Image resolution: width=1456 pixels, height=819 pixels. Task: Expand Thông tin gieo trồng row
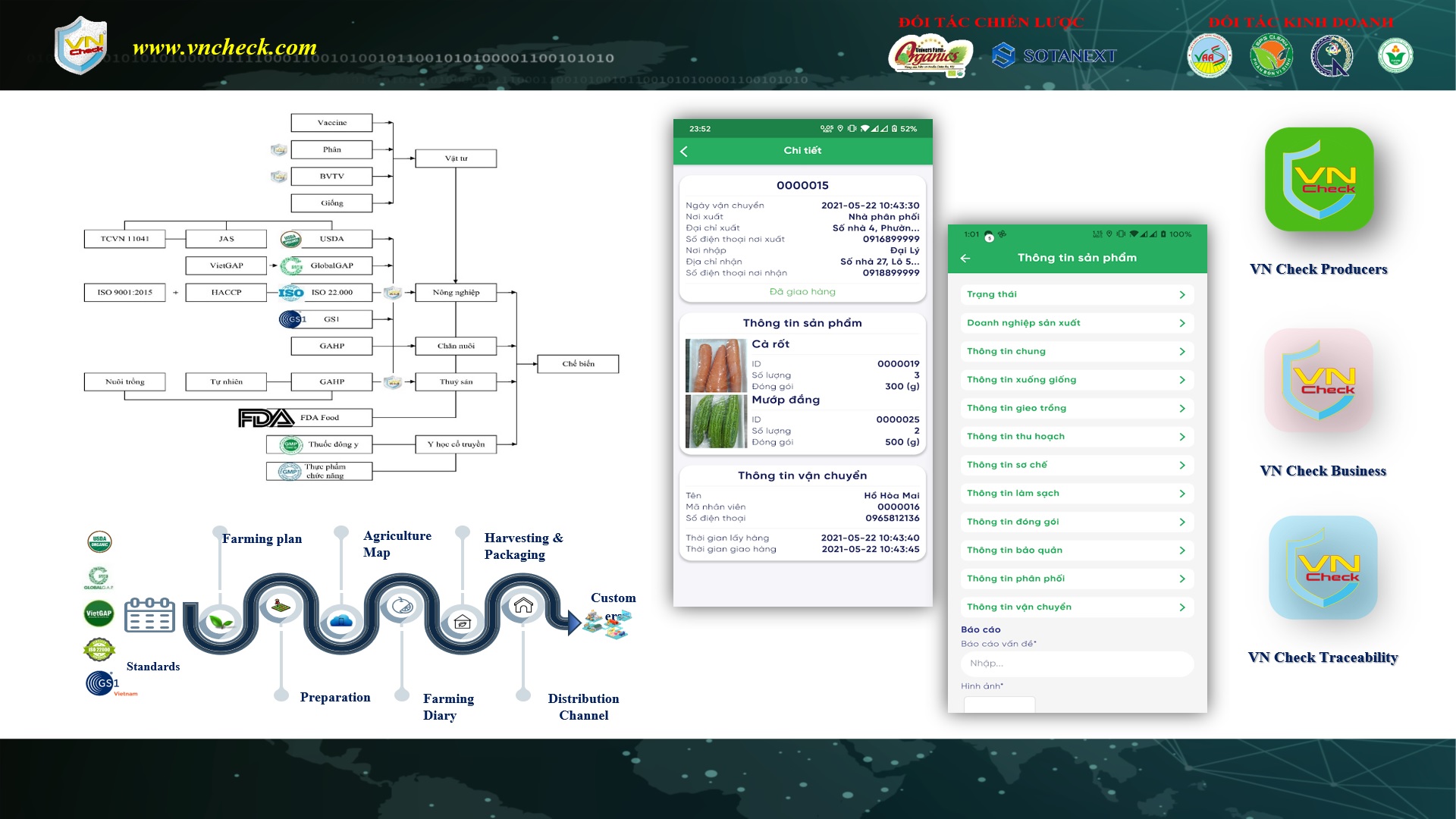pyautogui.click(x=1077, y=408)
